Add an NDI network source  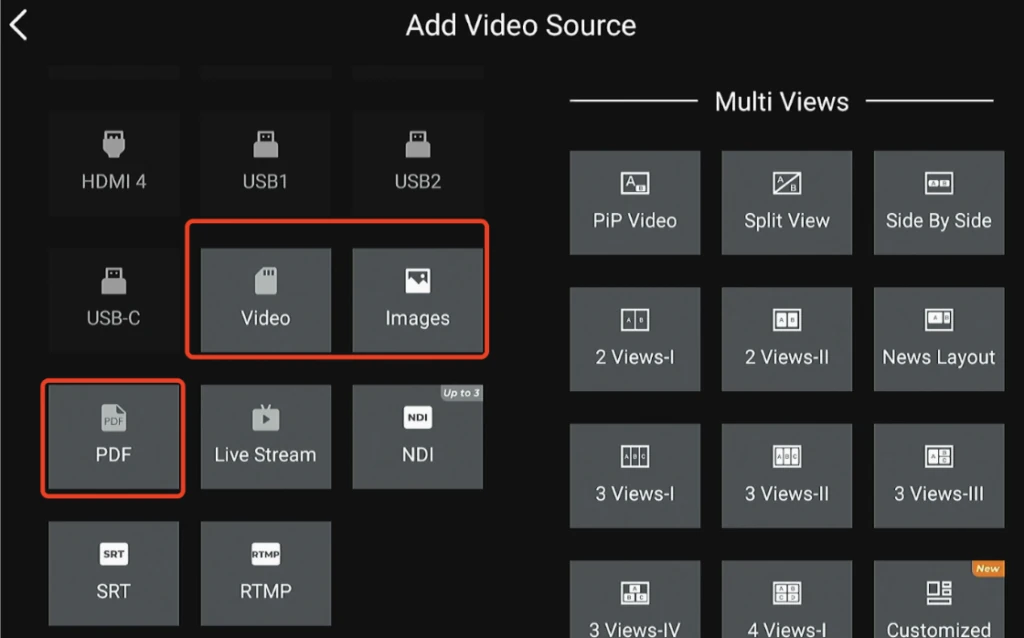point(417,436)
